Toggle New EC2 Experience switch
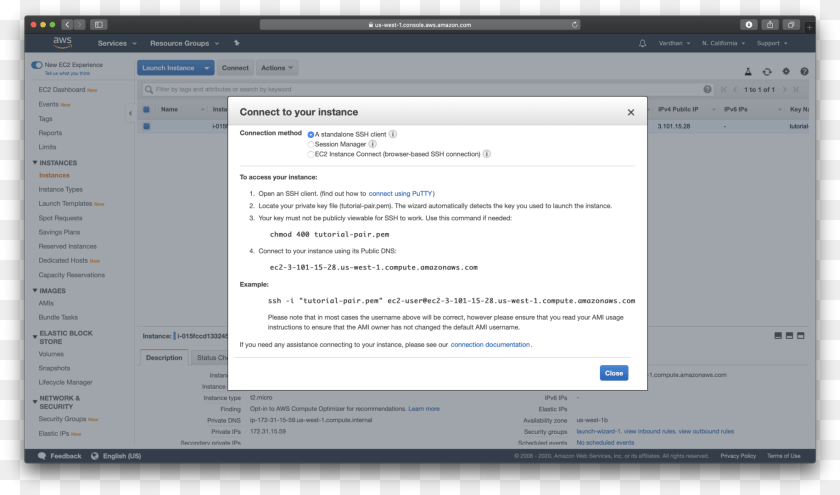 36,65
